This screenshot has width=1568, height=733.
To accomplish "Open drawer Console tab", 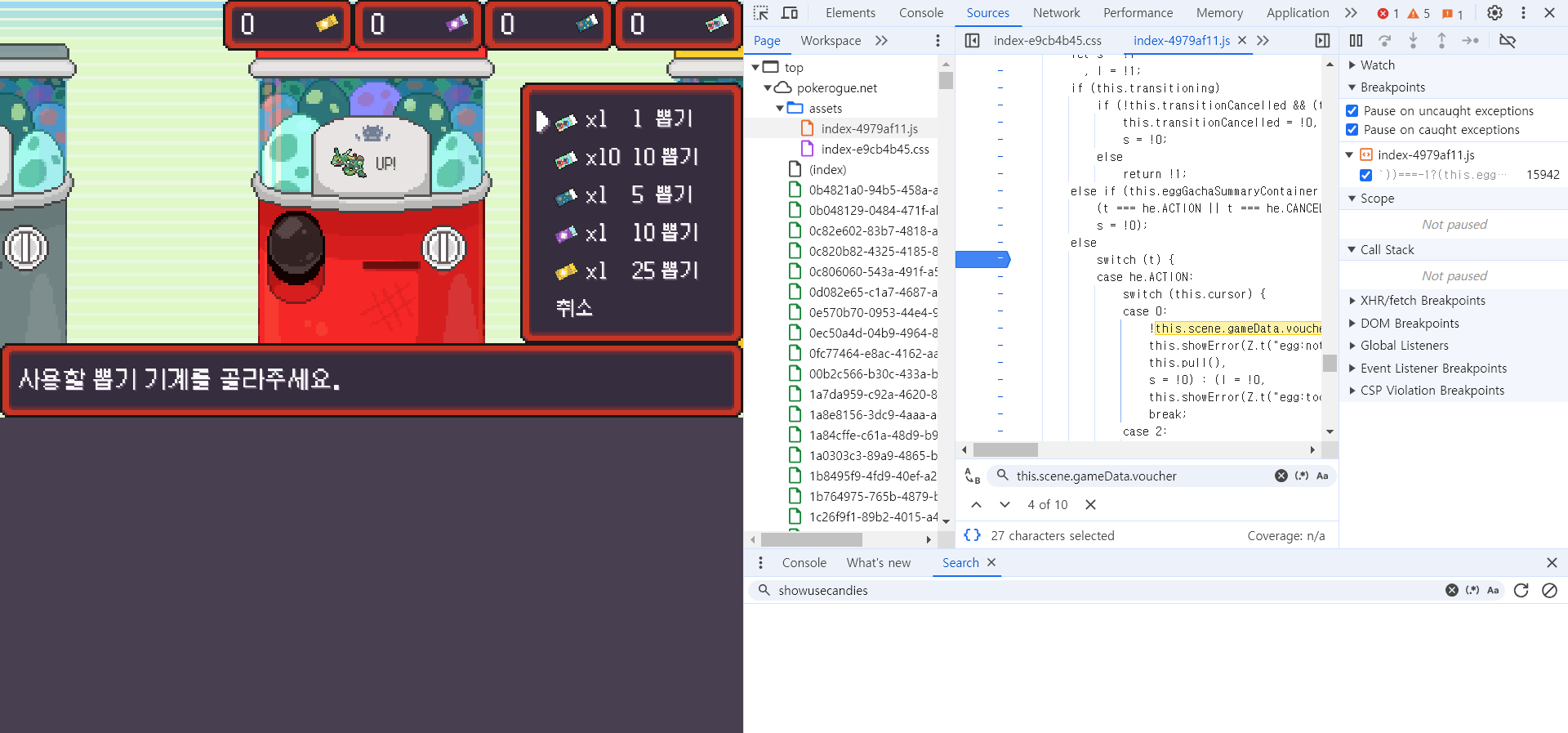I will pos(804,563).
